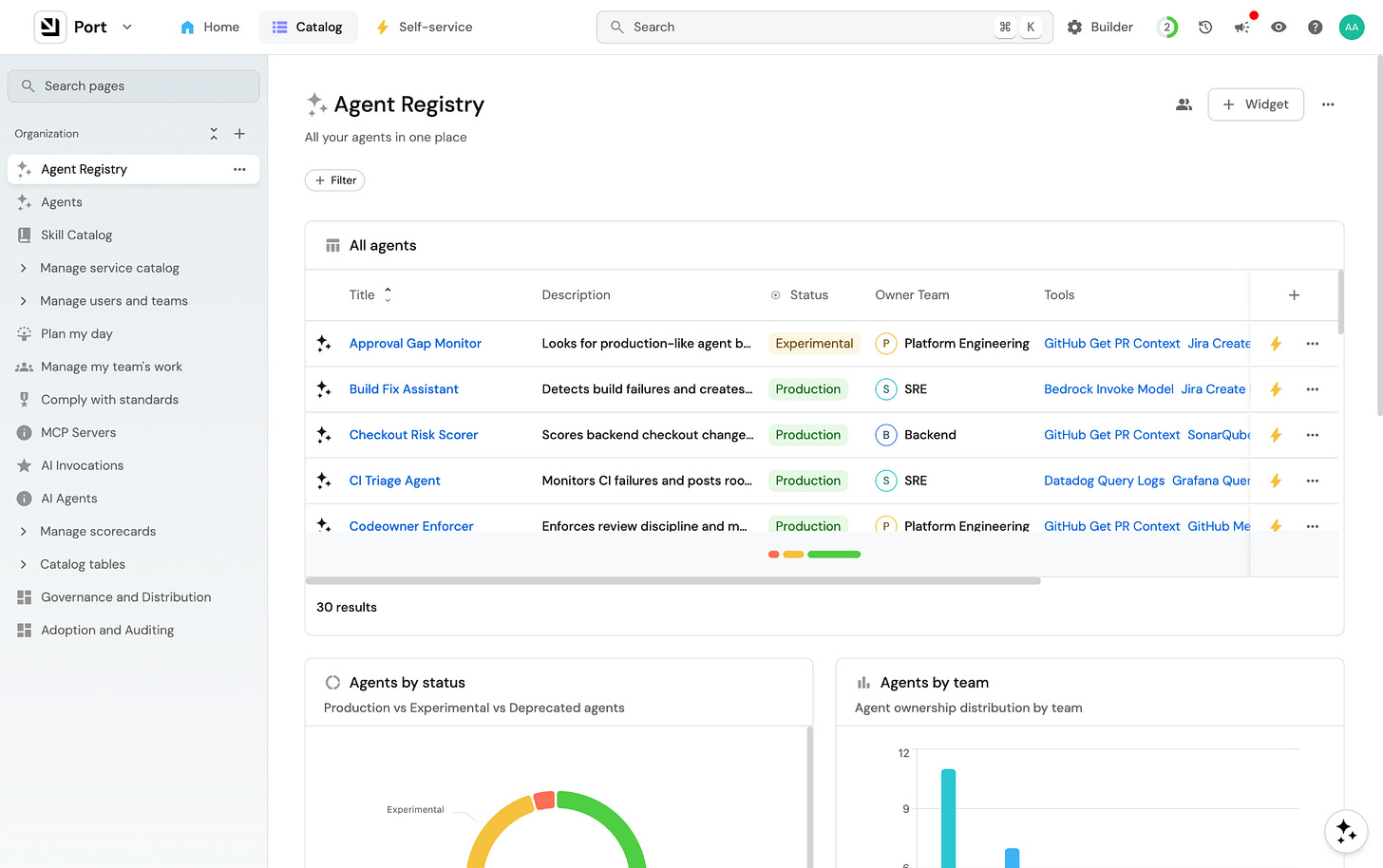Open the CI Triage Agent link

point(394,481)
